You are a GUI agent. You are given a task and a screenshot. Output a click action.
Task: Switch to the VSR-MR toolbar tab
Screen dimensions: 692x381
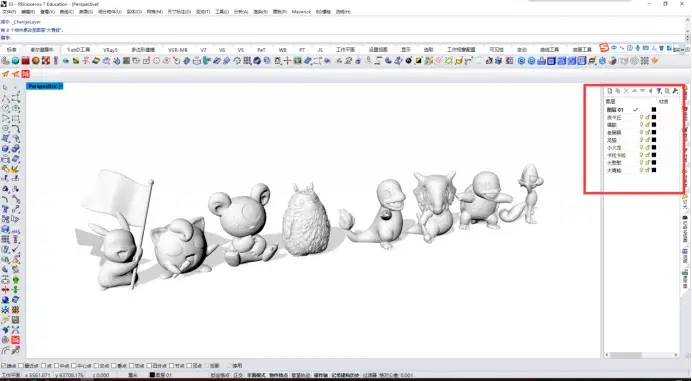pyautogui.click(x=178, y=50)
